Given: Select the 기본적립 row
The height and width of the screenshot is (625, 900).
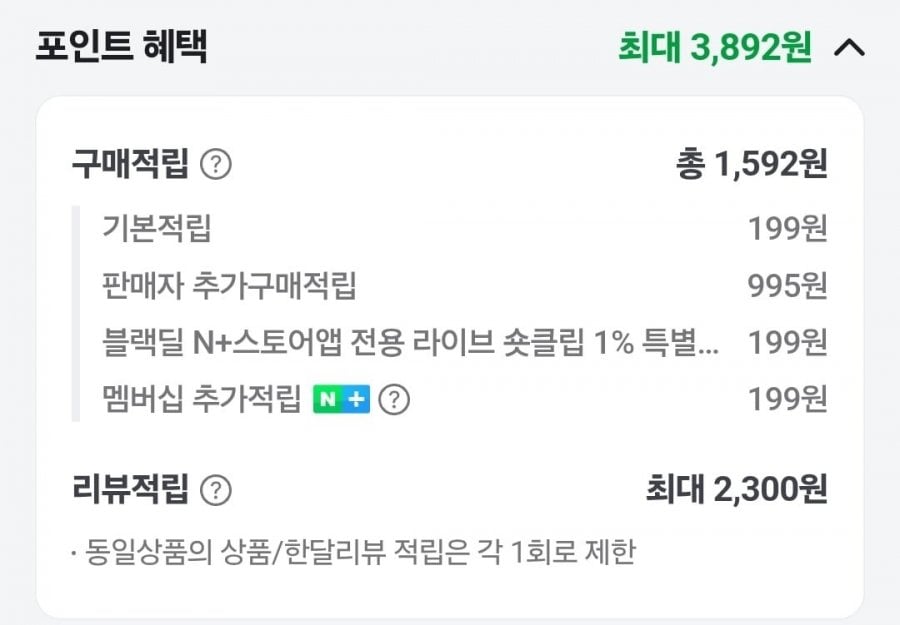Looking at the screenshot, I should 449,228.
